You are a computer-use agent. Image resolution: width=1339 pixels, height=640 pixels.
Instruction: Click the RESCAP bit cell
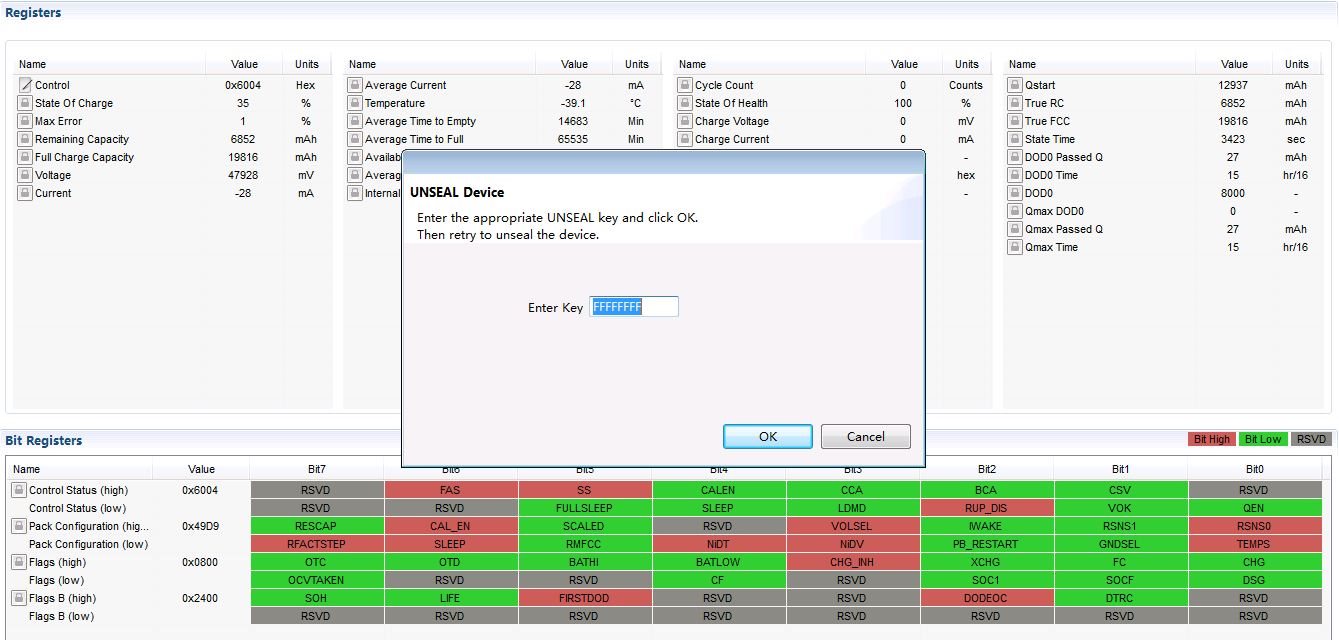[316, 526]
